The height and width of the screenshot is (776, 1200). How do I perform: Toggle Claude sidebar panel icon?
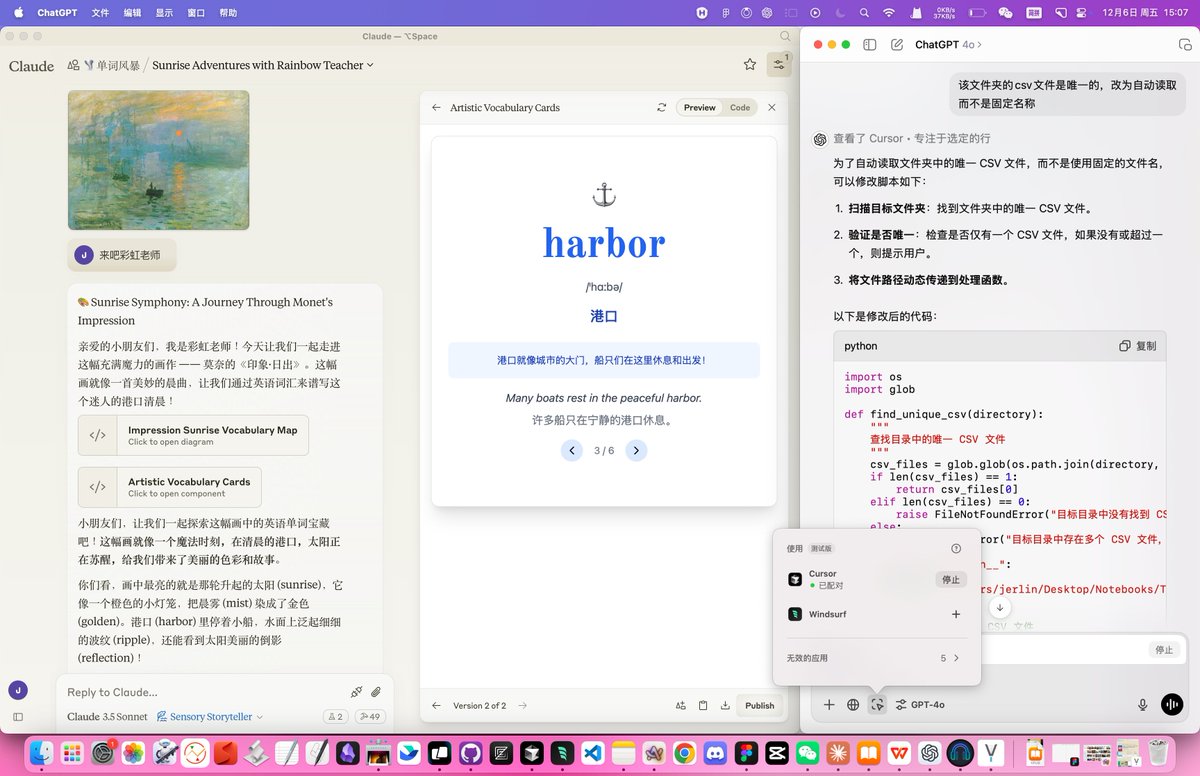click(x=17, y=717)
